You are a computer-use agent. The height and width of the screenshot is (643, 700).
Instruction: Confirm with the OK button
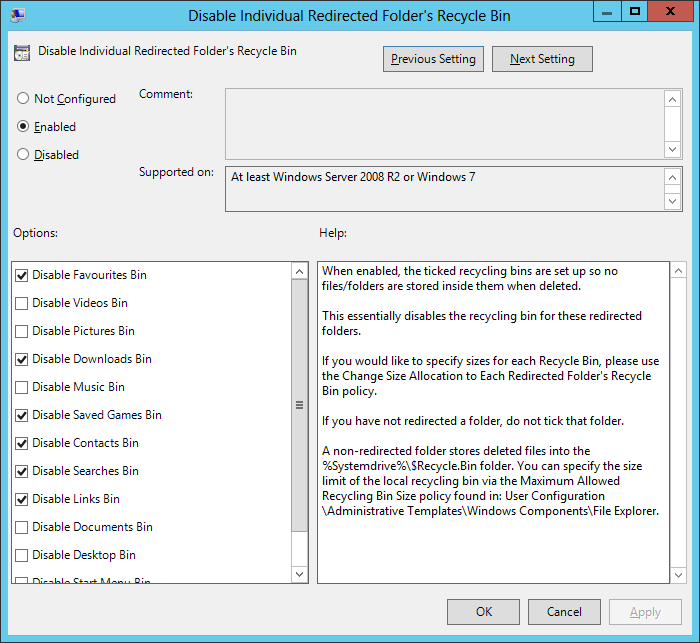[x=483, y=612]
